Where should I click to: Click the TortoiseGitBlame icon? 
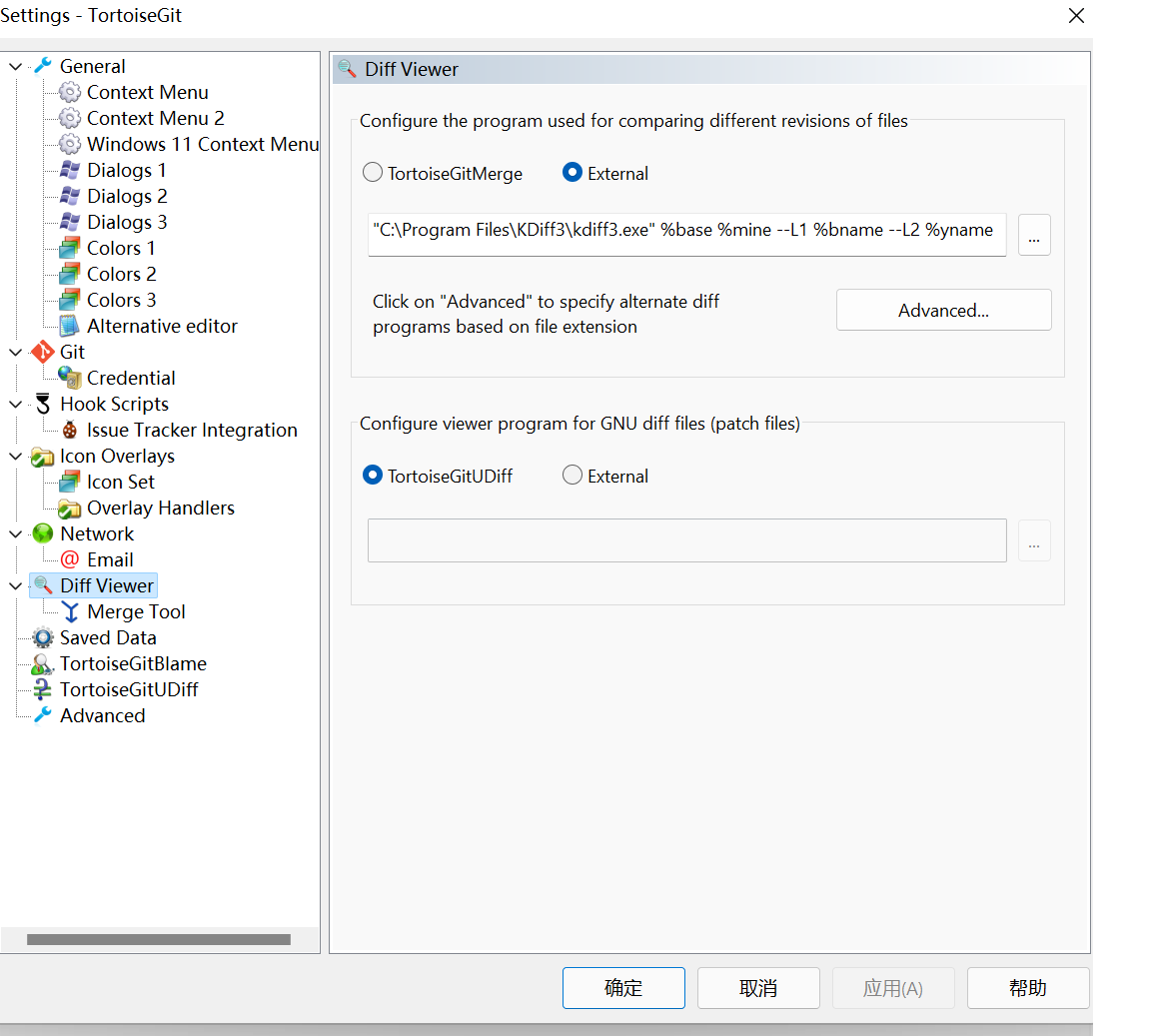[43, 663]
